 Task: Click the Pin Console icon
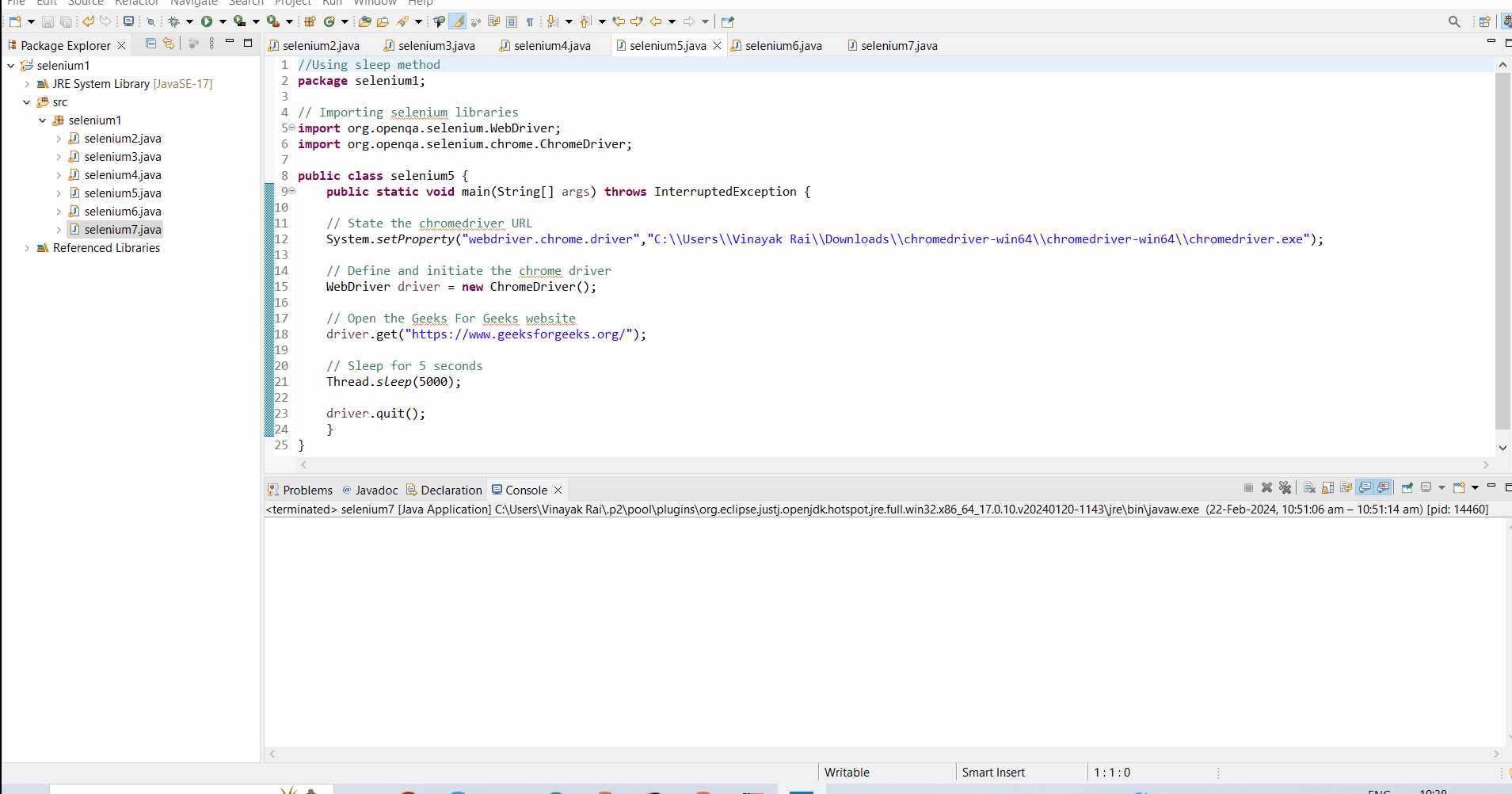point(1407,488)
